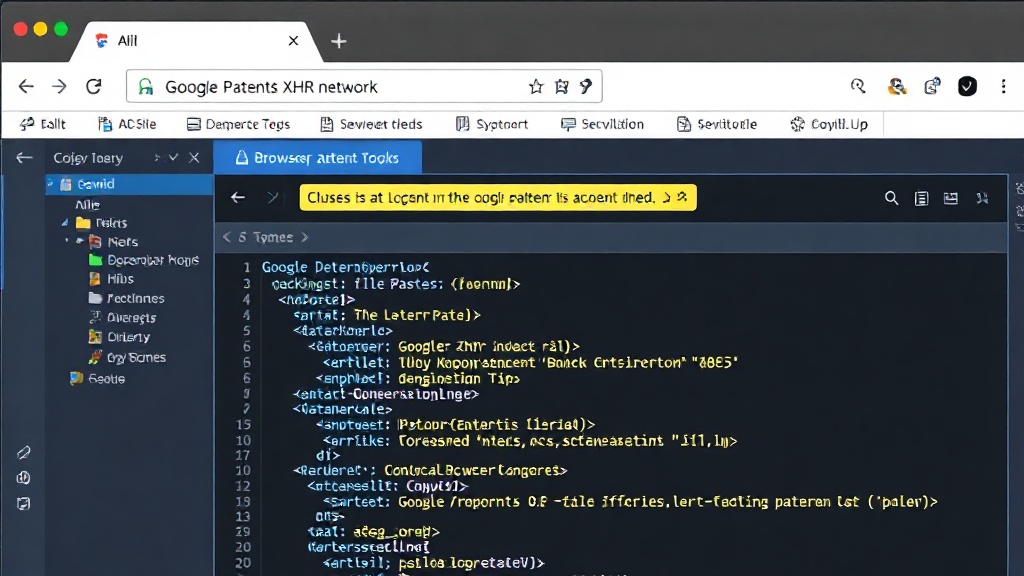Go to previous item in 5 Tomes breadcrumb
Screen dimensions: 1024x576
point(227,237)
